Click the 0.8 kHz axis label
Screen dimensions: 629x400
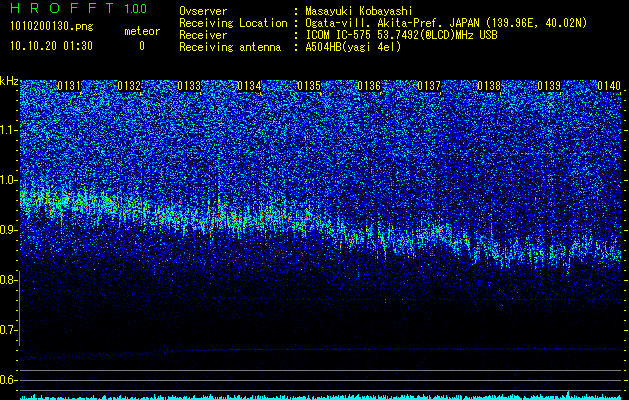10,280
